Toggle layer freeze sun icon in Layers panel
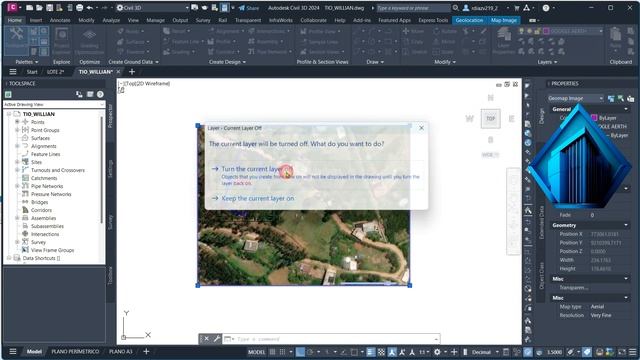 pyautogui.click(x=529, y=31)
